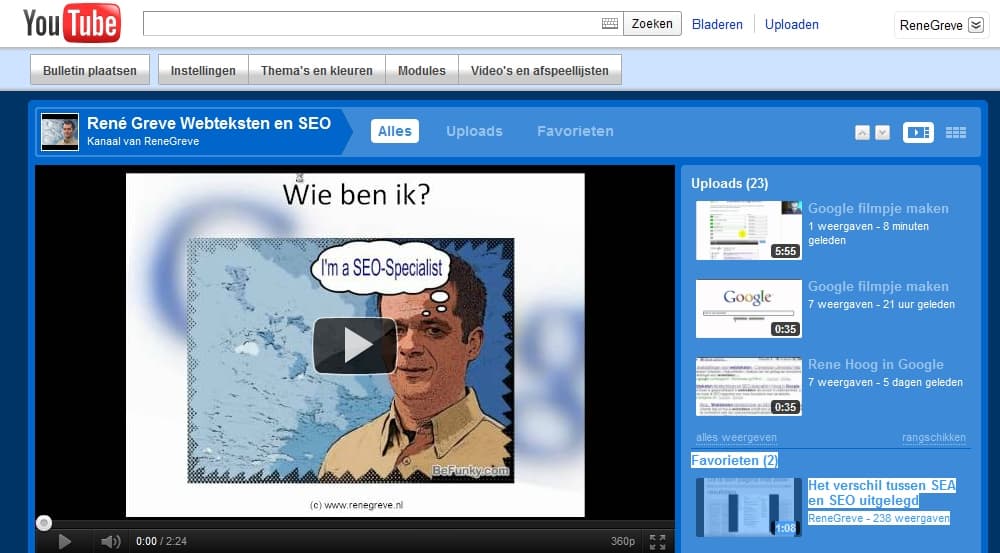Click Google filmpje maken title, 8 minuten geleden
Image resolution: width=1000 pixels, height=553 pixels.
point(878,209)
